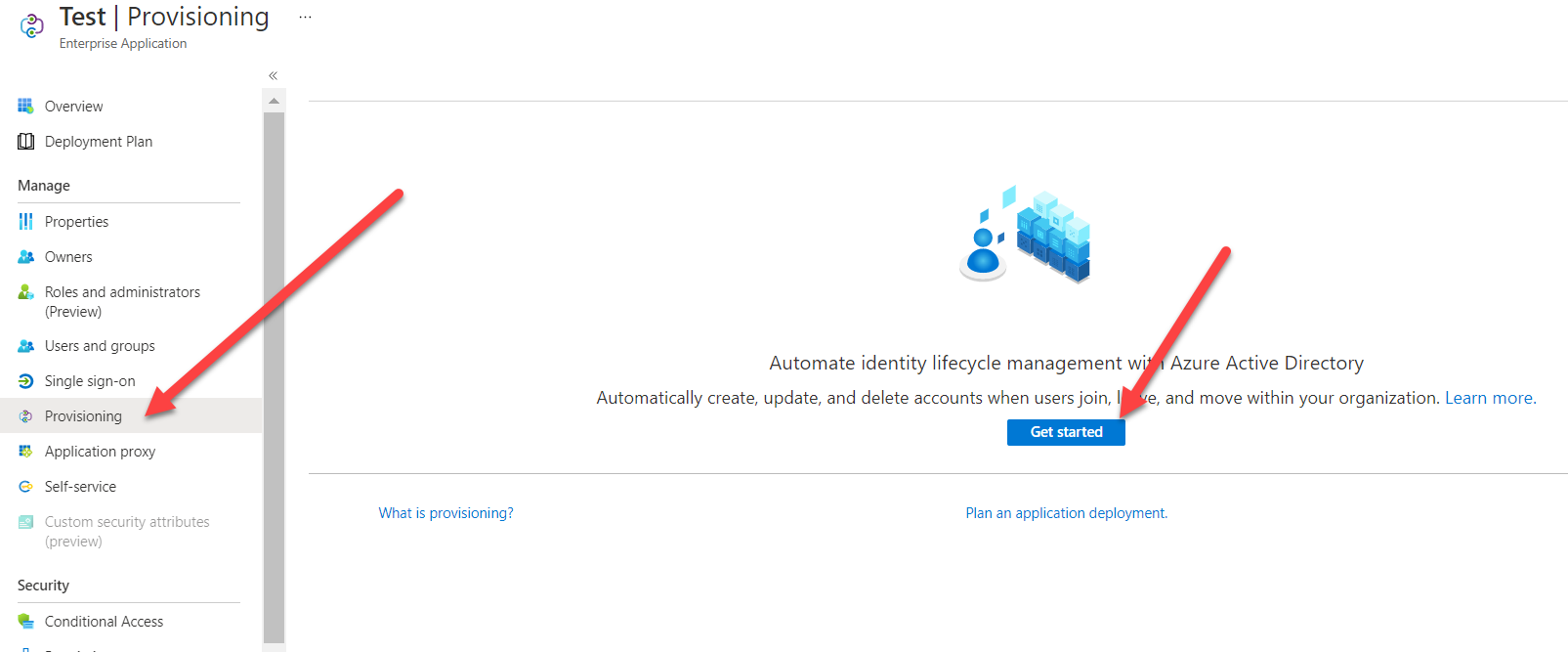Open the more options ellipsis beside Provisioning title
Image resolution: width=1568 pixels, height=652 pixels.
point(305,18)
